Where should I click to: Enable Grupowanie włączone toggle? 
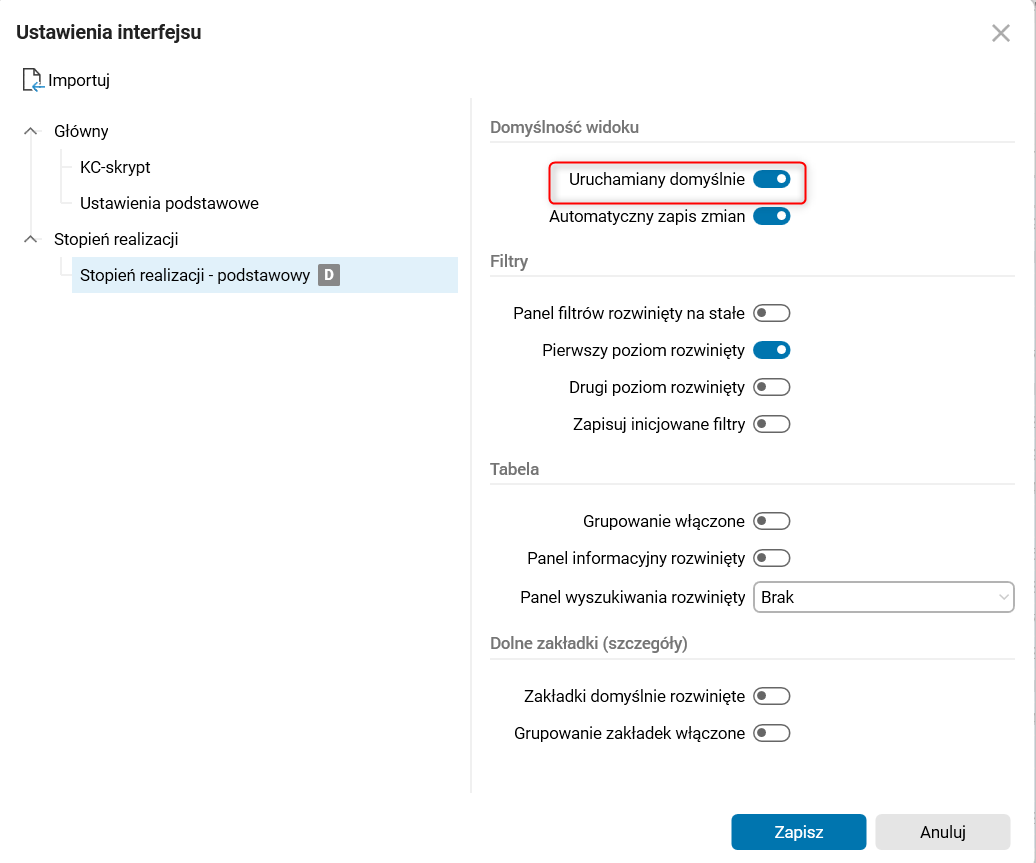tap(771, 521)
